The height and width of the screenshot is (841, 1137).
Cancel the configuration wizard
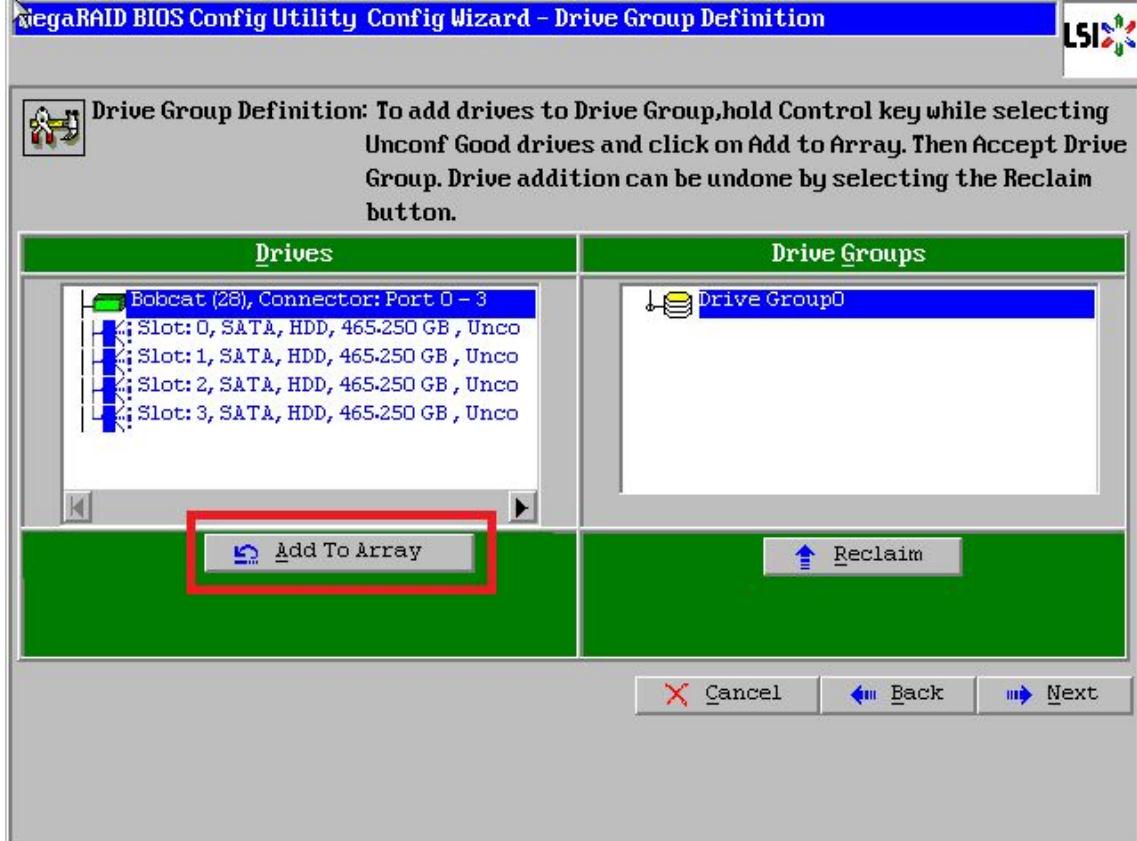pos(727,695)
